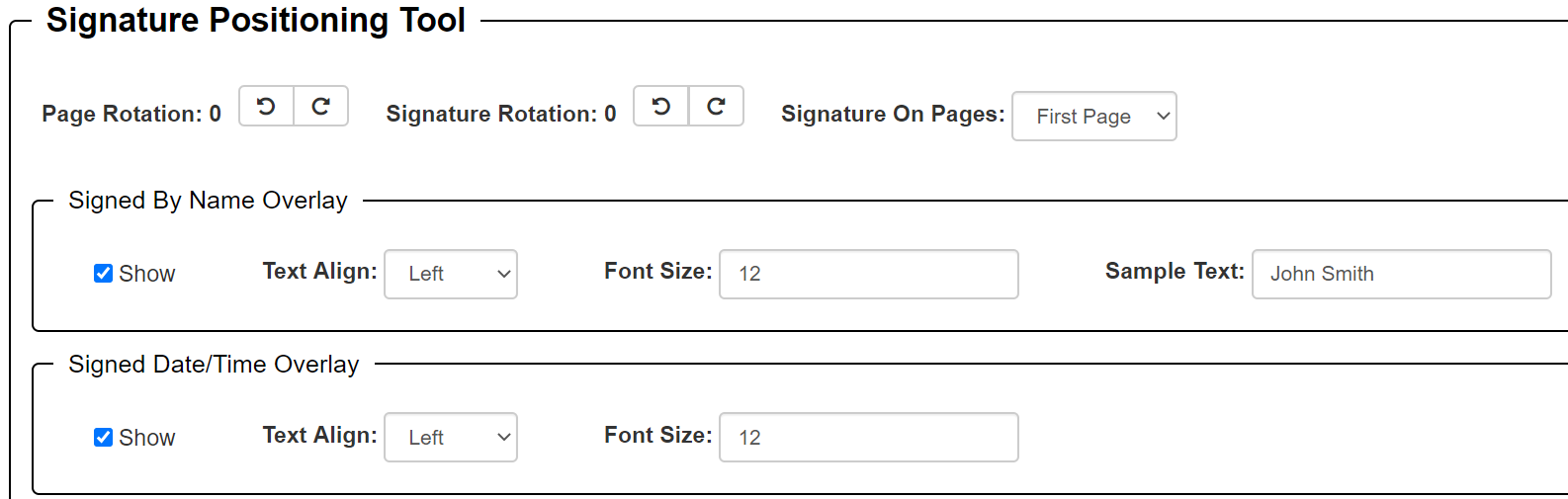
Task: Click the Signature Rotation: 0 label
Action: click(x=500, y=115)
